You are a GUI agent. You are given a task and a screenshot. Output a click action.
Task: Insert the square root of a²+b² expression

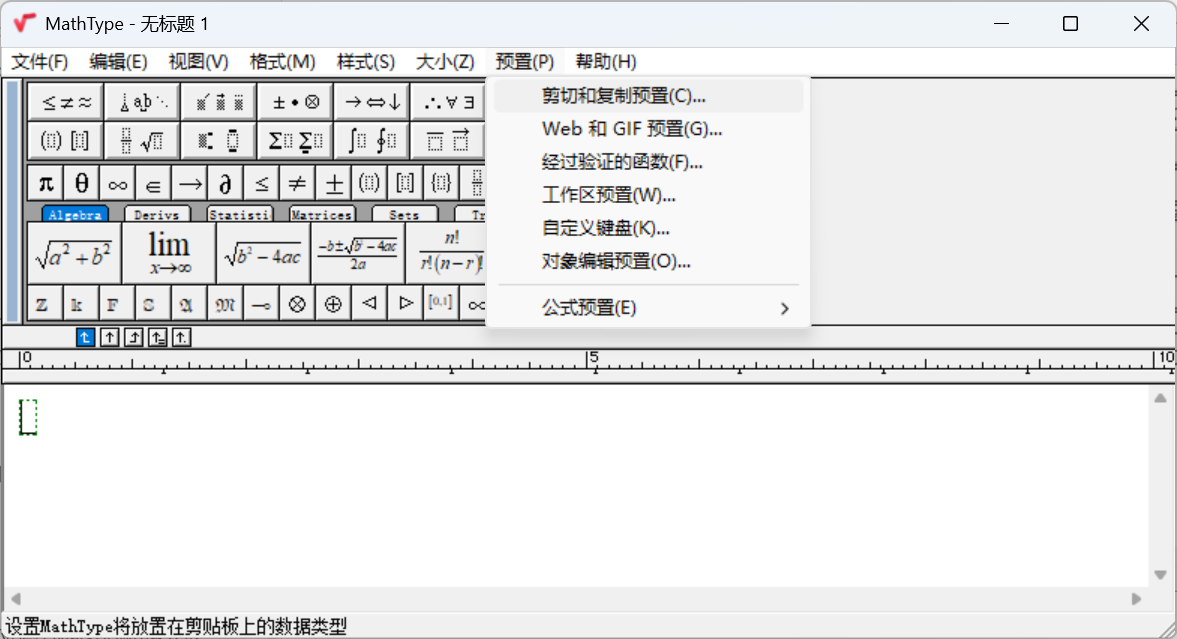[x=74, y=254]
